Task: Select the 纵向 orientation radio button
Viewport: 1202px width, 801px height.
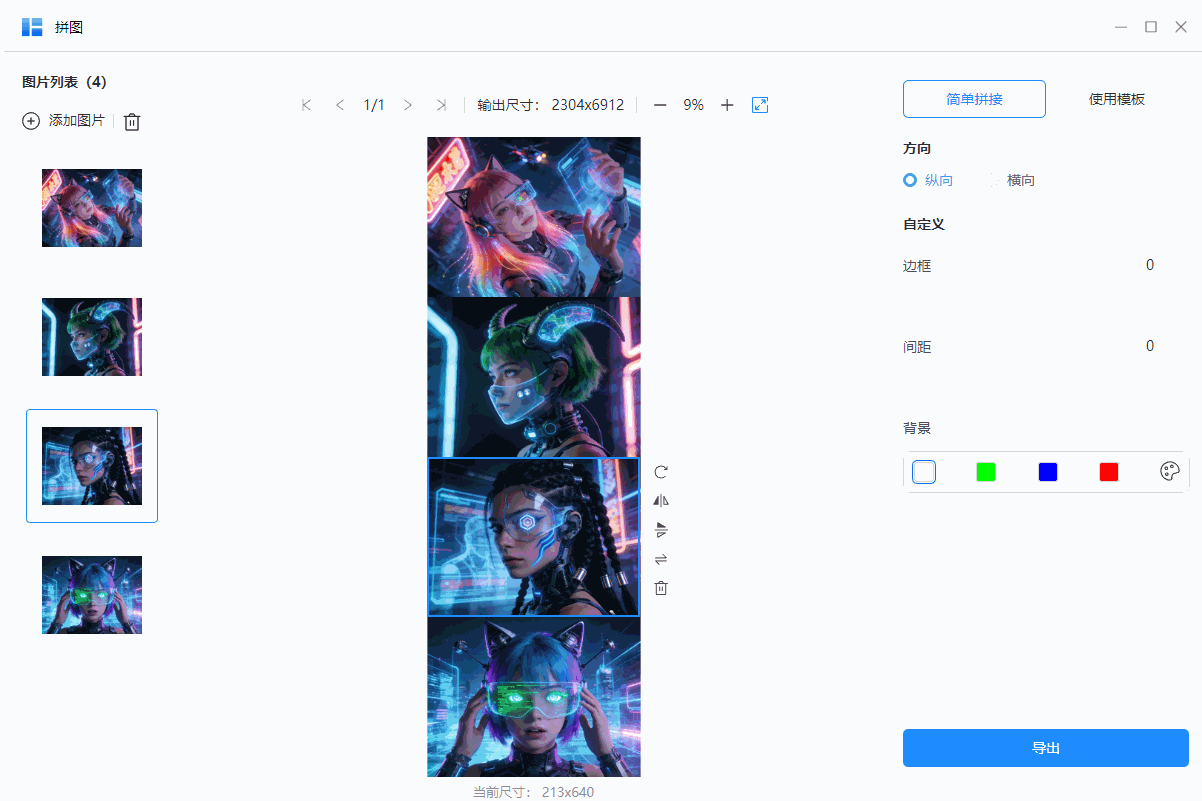Action: point(910,180)
